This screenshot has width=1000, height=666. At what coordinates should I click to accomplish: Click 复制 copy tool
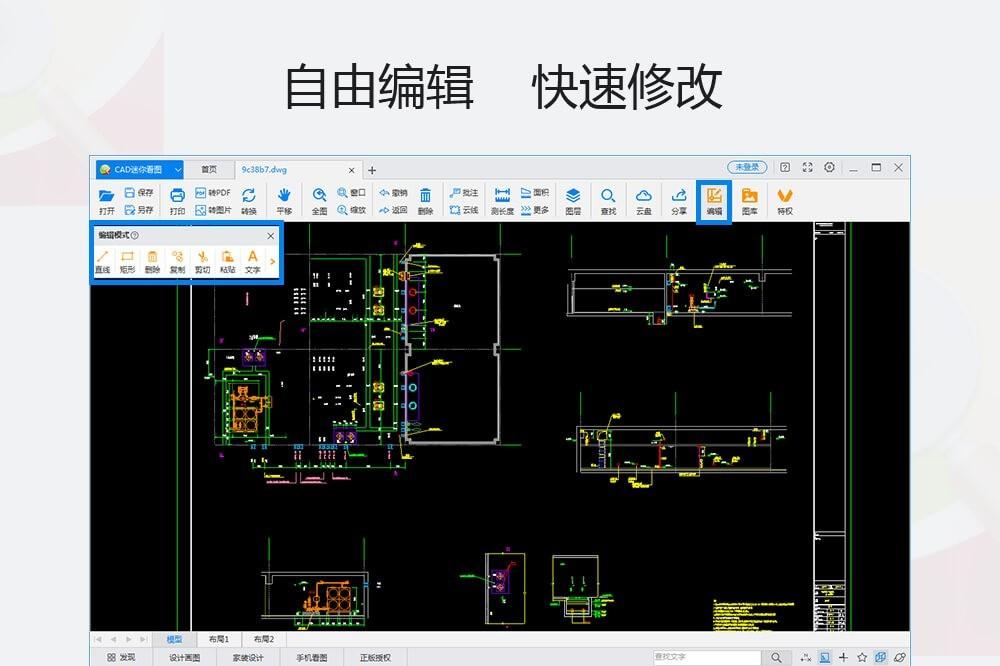point(177,262)
